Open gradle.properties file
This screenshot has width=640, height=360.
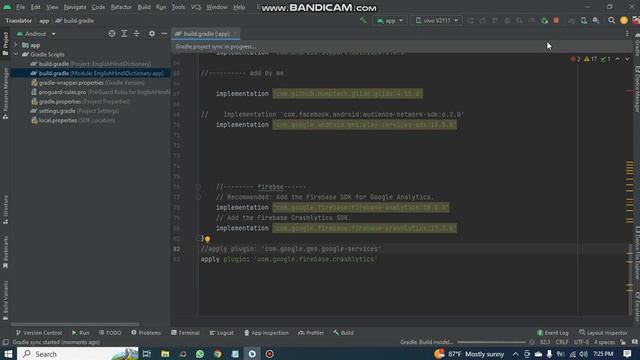(80, 101)
